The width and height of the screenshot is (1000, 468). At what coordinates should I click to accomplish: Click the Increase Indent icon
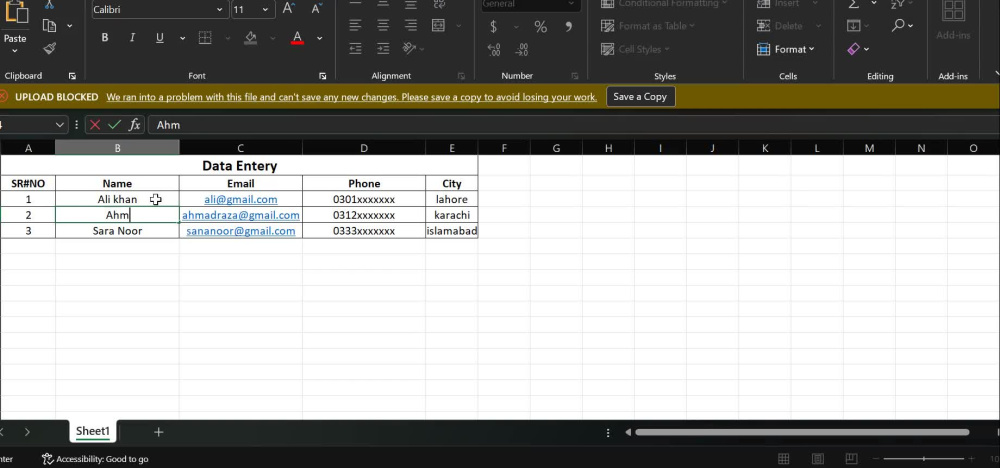[383, 48]
